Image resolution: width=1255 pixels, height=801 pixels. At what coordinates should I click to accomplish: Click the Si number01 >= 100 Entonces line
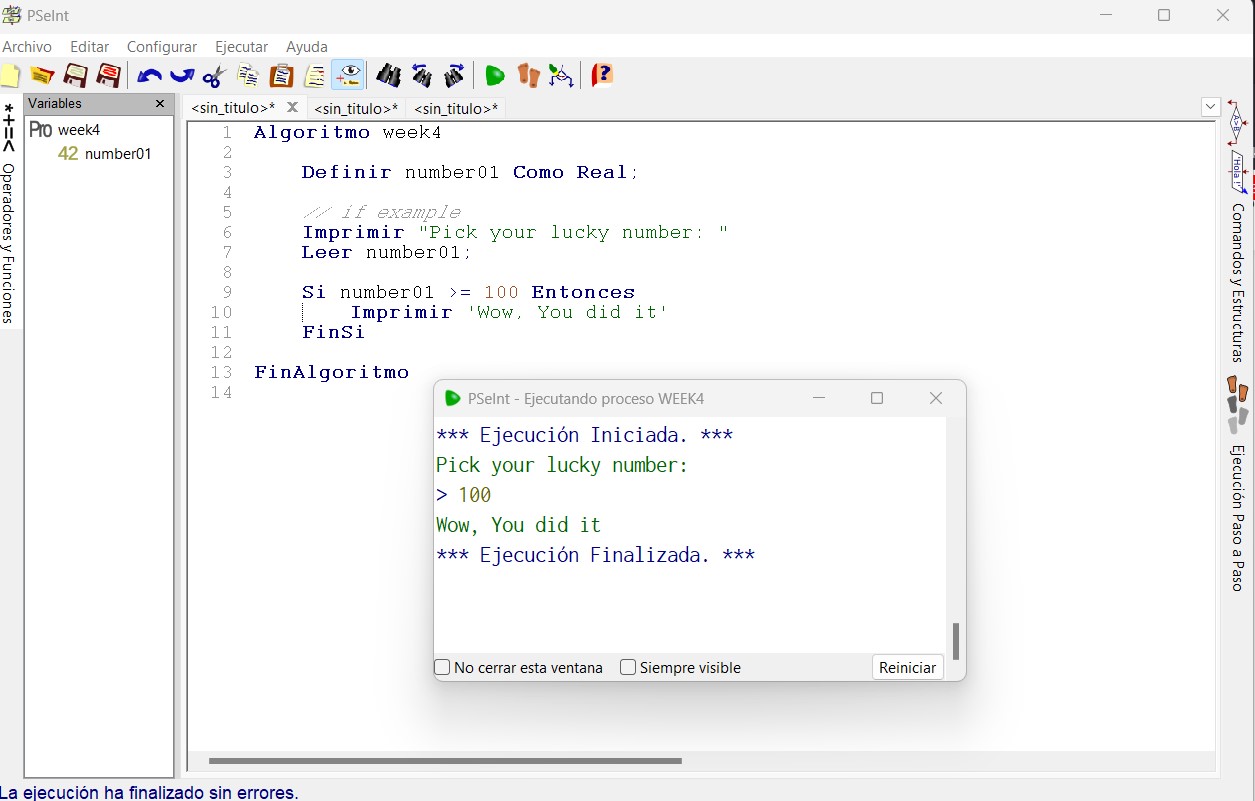point(468,292)
